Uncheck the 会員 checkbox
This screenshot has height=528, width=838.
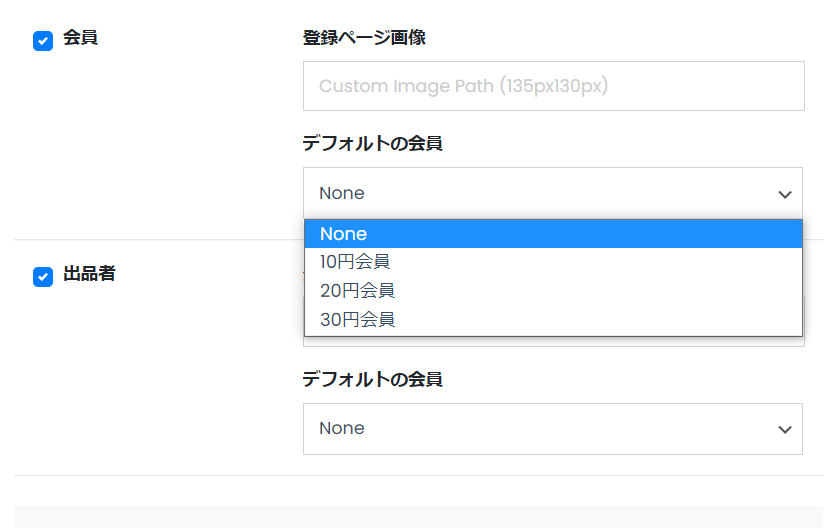point(43,41)
